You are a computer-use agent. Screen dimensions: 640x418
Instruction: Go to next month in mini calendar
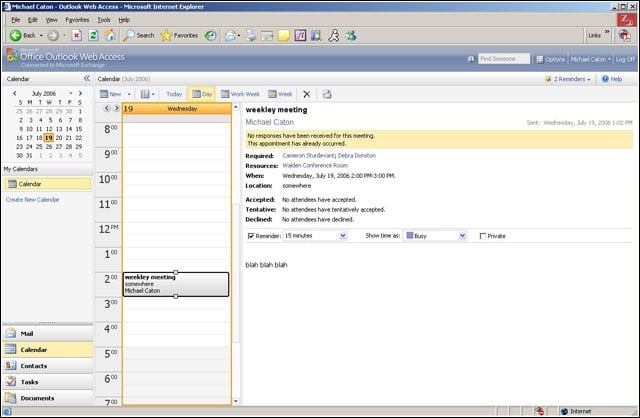click(80, 93)
